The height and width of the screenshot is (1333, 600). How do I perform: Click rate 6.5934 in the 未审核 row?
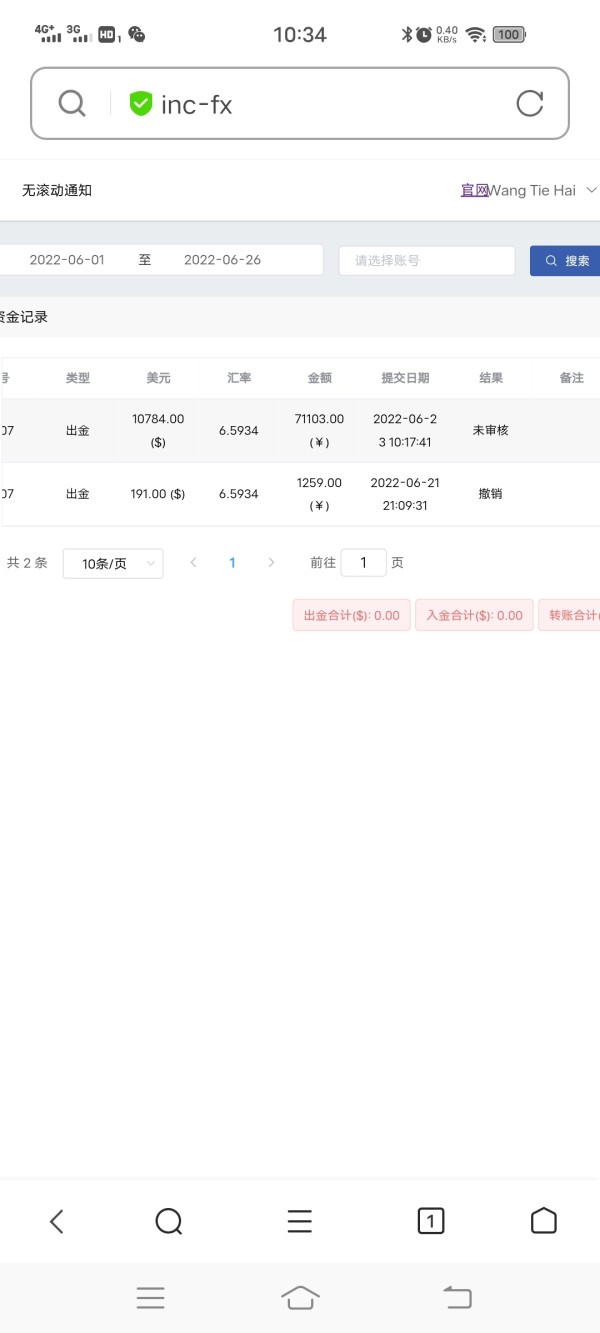point(239,430)
